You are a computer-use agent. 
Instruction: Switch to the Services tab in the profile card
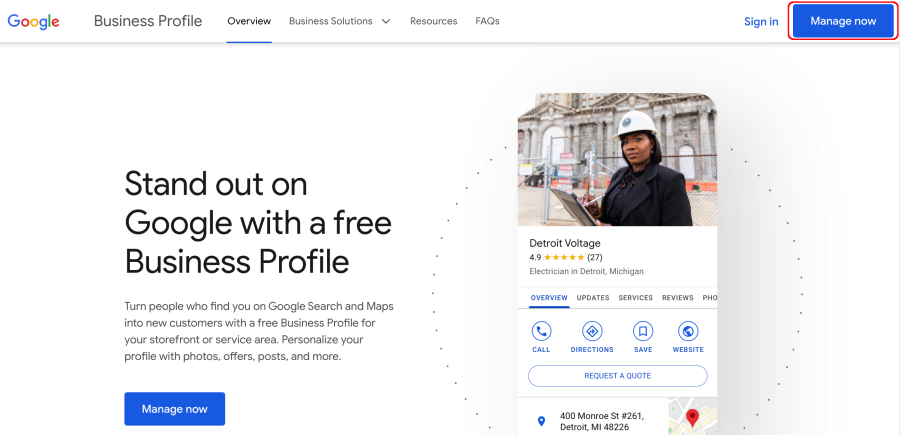(635, 298)
